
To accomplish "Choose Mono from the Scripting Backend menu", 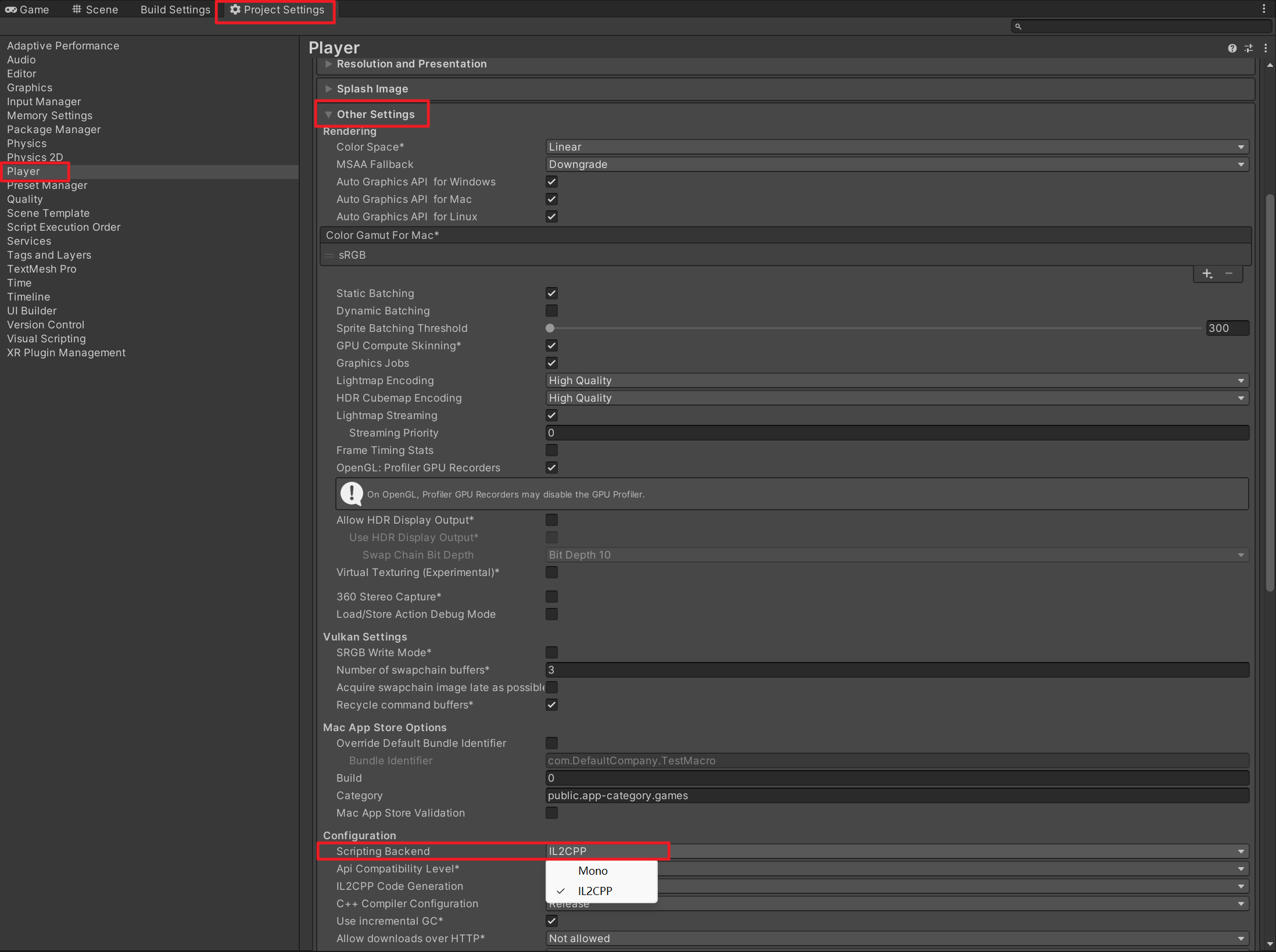I will 592,871.
